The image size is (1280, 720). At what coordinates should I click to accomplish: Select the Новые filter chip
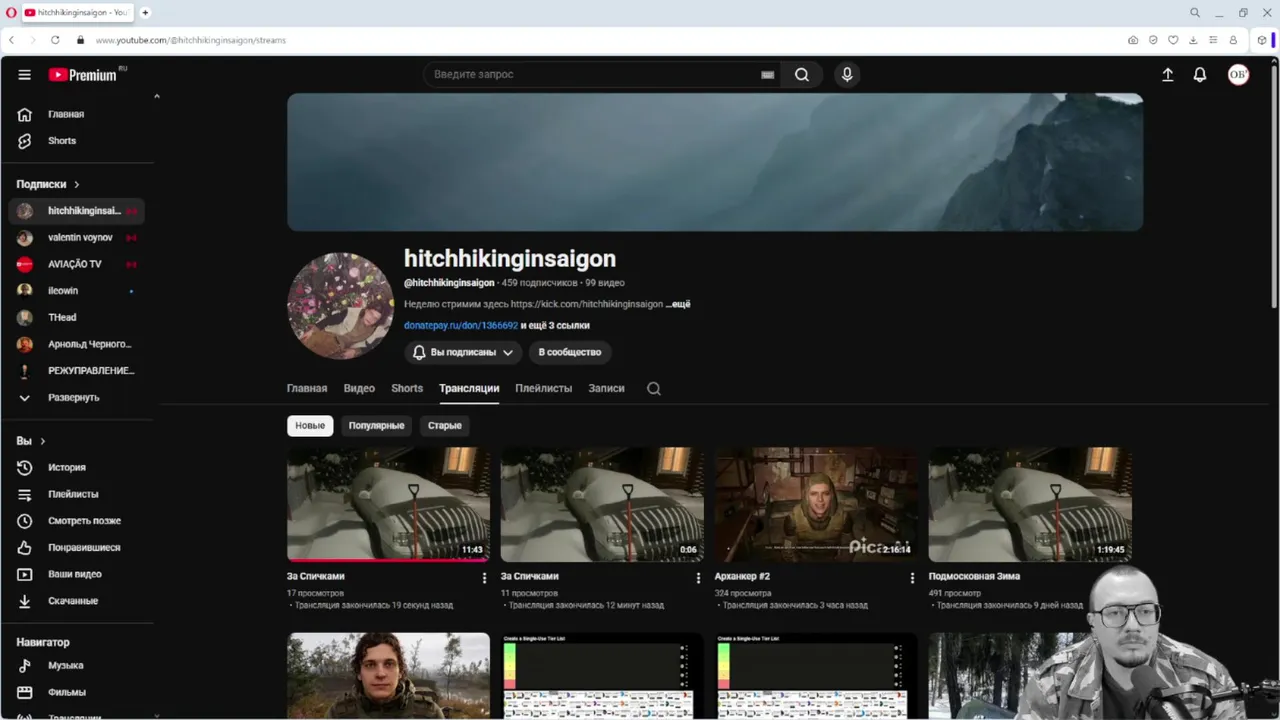click(x=310, y=425)
